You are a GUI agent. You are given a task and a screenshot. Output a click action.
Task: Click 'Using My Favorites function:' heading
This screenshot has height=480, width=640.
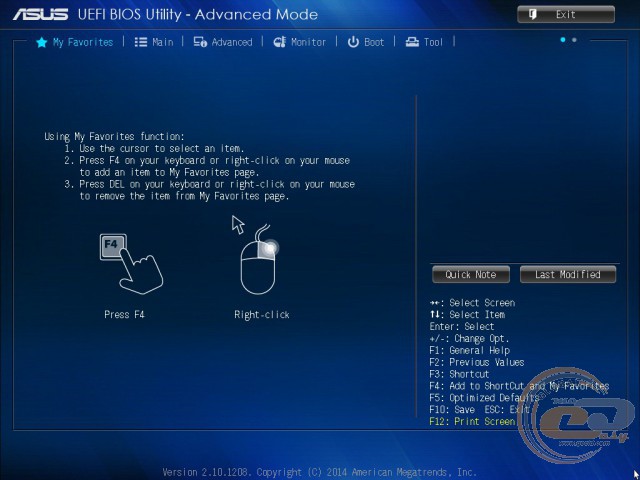114,136
